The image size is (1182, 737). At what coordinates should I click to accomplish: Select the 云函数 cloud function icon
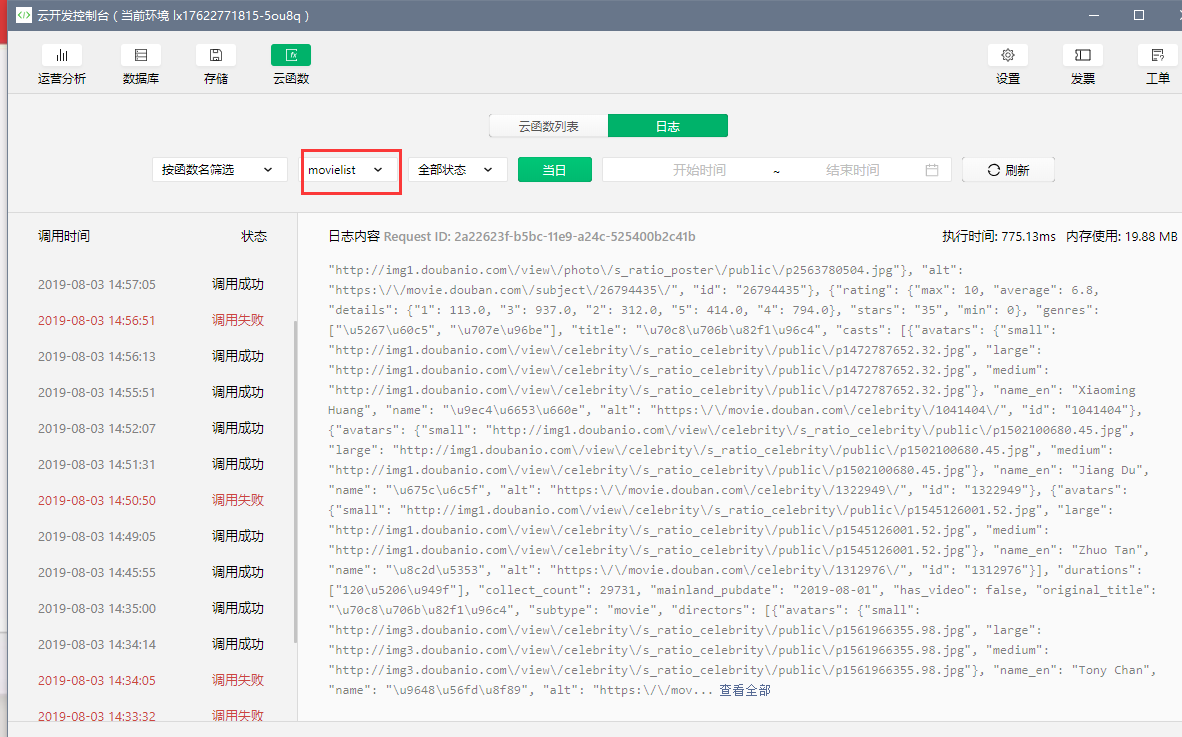[x=291, y=55]
